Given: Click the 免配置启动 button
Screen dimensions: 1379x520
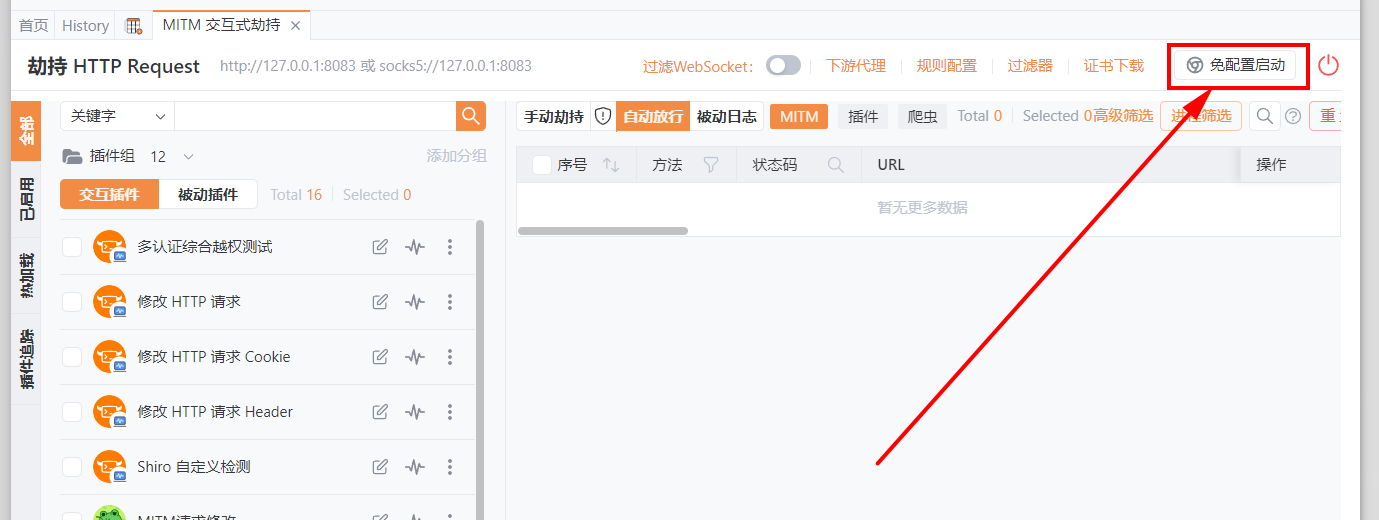Looking at the screenshot, I should point(1235,65).
